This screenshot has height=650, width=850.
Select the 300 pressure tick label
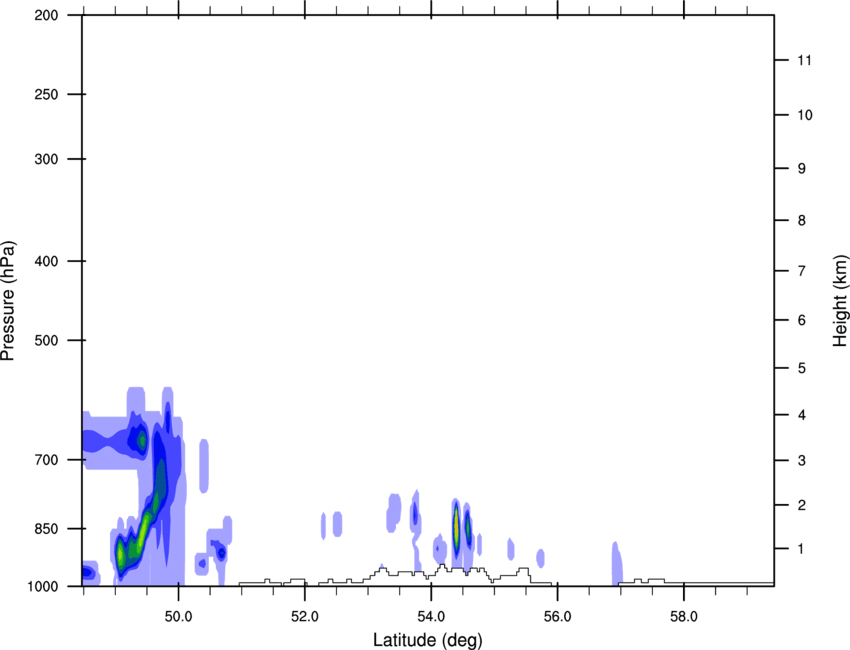click(46, 159)
